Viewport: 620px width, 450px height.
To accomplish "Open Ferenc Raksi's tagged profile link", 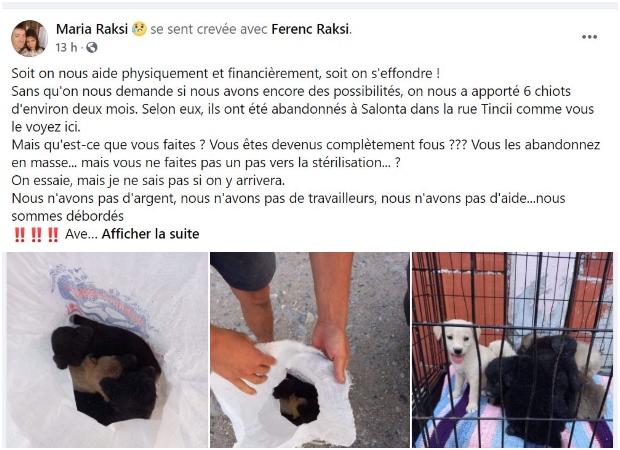I will point(310,29).
